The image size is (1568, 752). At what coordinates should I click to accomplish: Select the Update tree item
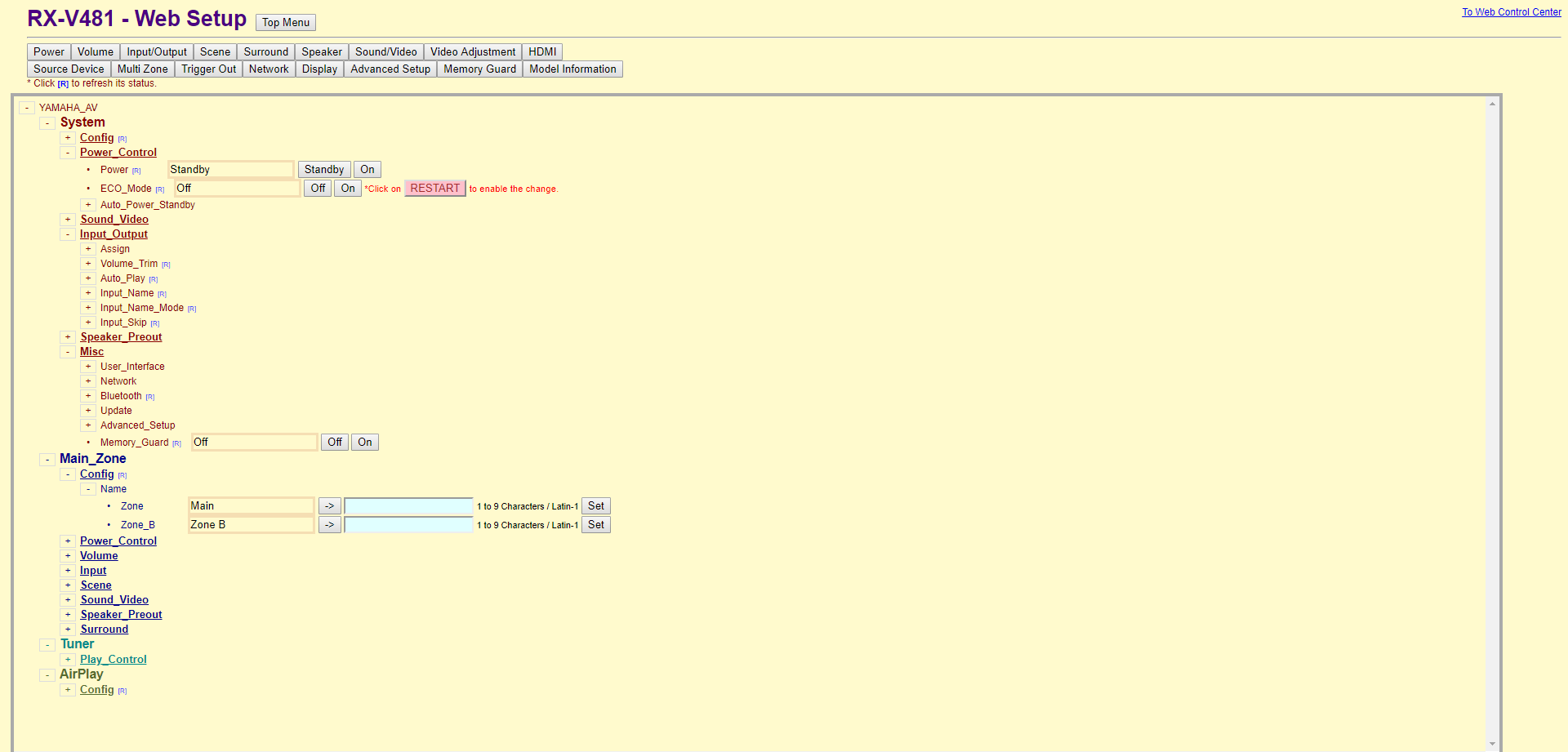(116, 411)
